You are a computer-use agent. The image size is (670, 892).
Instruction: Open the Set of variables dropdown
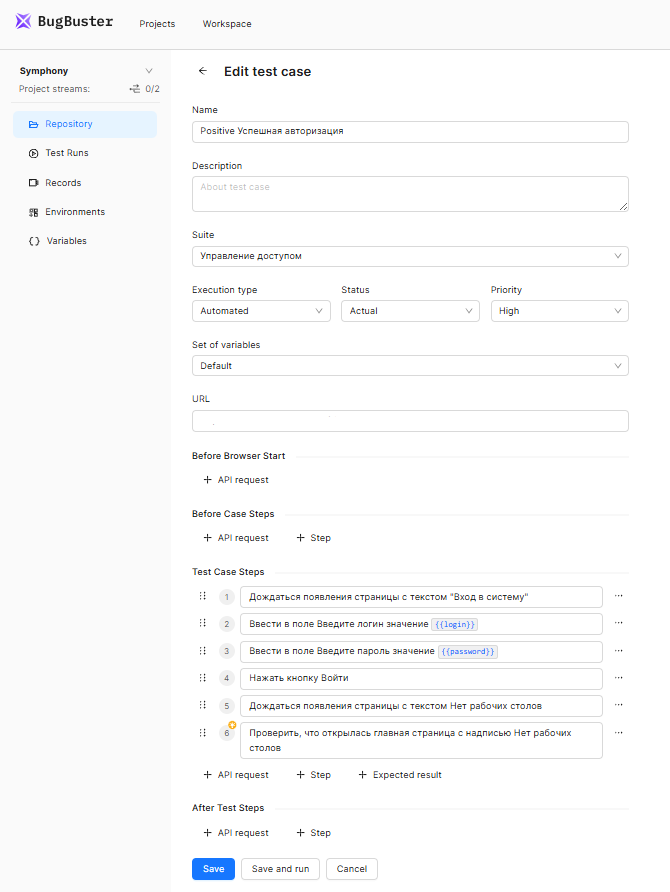(x=410, y=366)
